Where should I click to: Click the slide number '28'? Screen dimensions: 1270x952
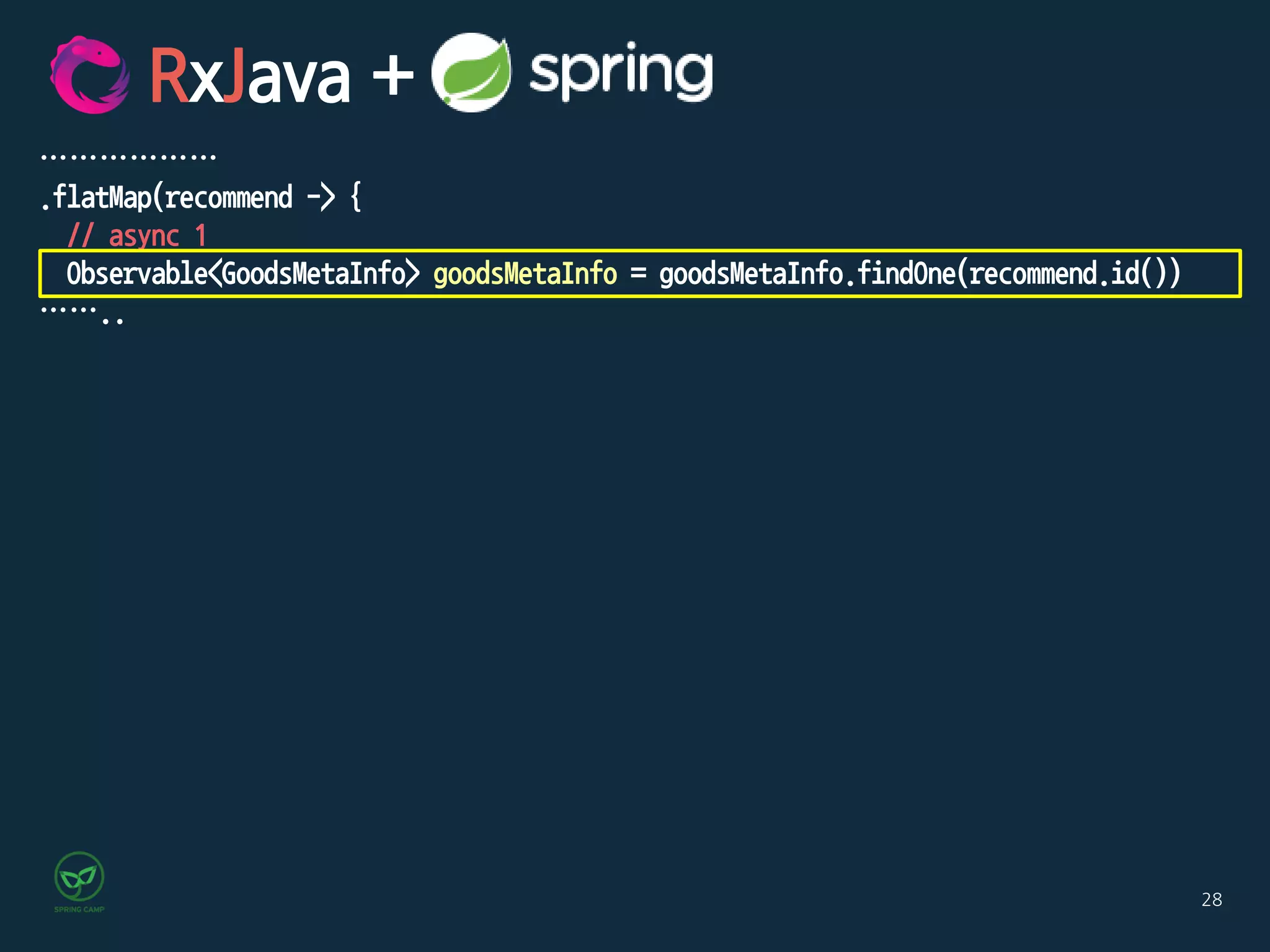1211,899
